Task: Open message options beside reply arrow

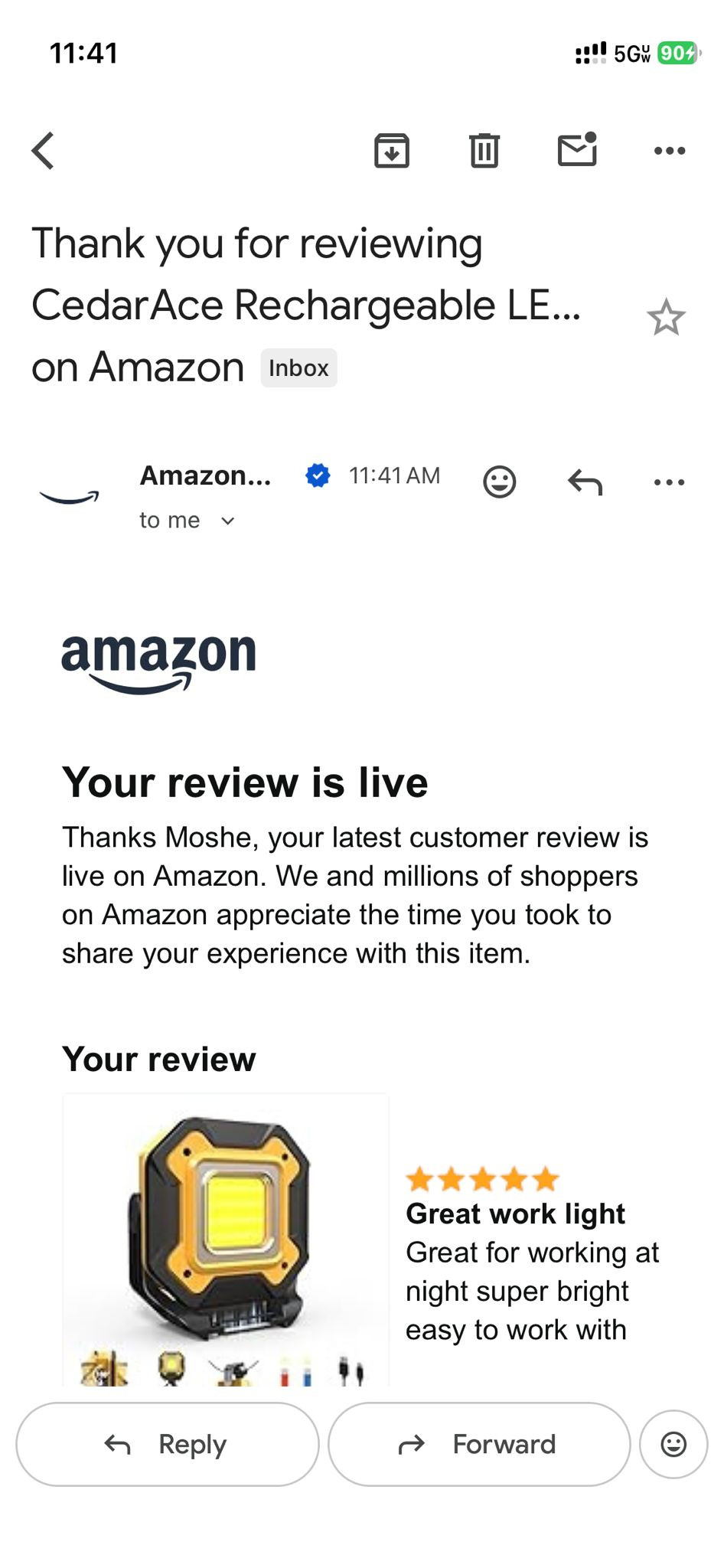Action: point(670,482)
